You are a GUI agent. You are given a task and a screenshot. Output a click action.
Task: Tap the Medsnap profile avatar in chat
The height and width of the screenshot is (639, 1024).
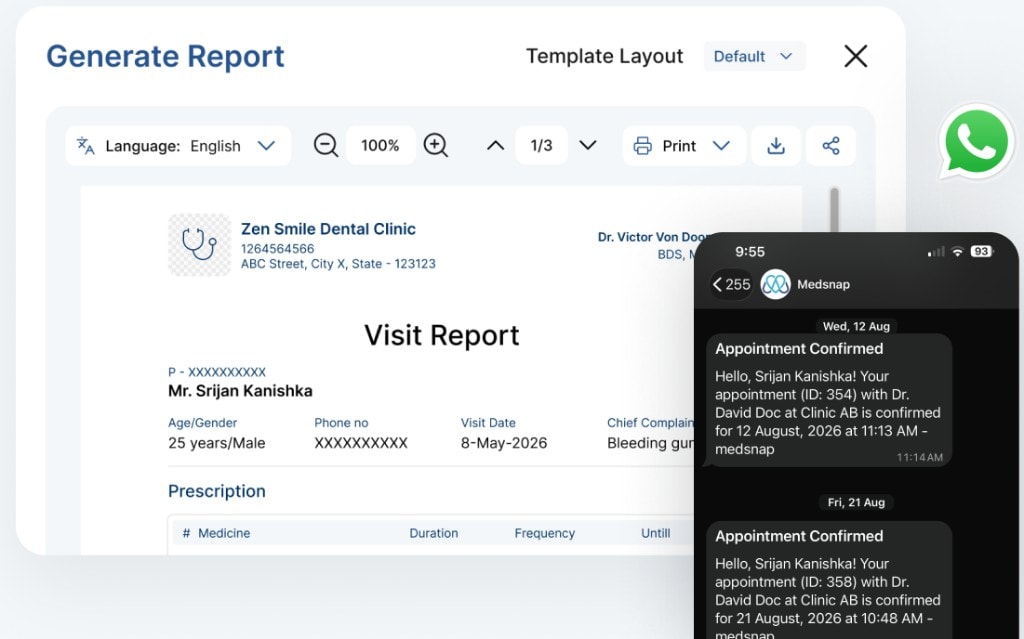[x=776, y=284]
